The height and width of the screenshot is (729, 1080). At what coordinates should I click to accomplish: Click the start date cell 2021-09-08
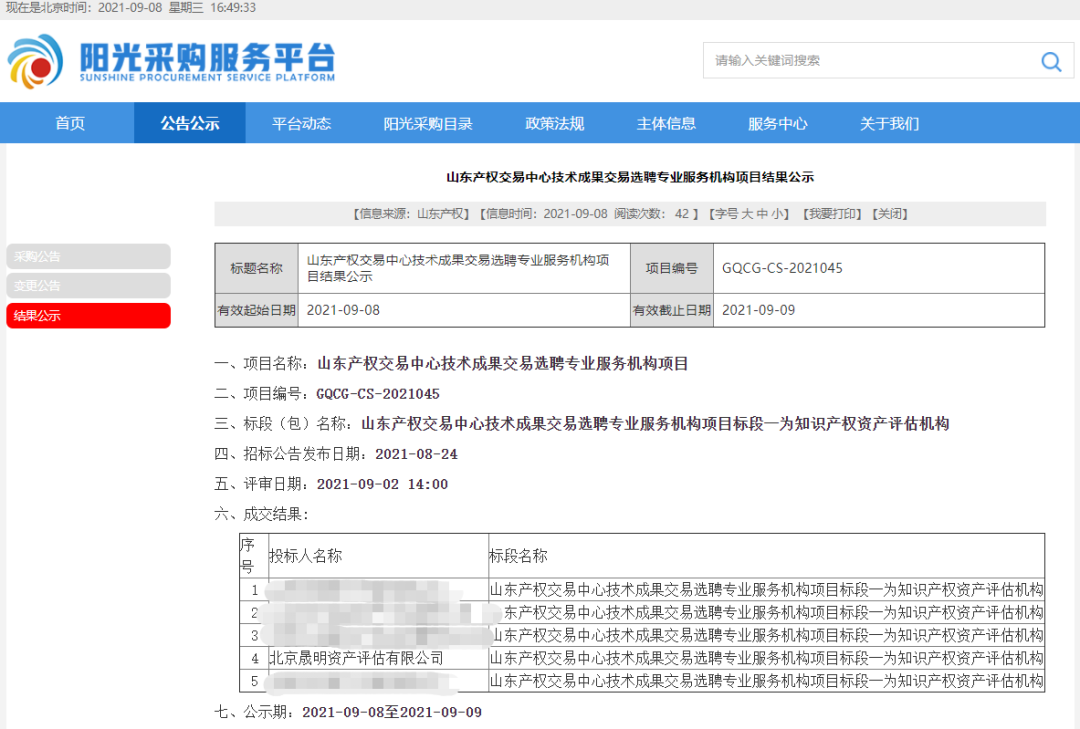464,310
